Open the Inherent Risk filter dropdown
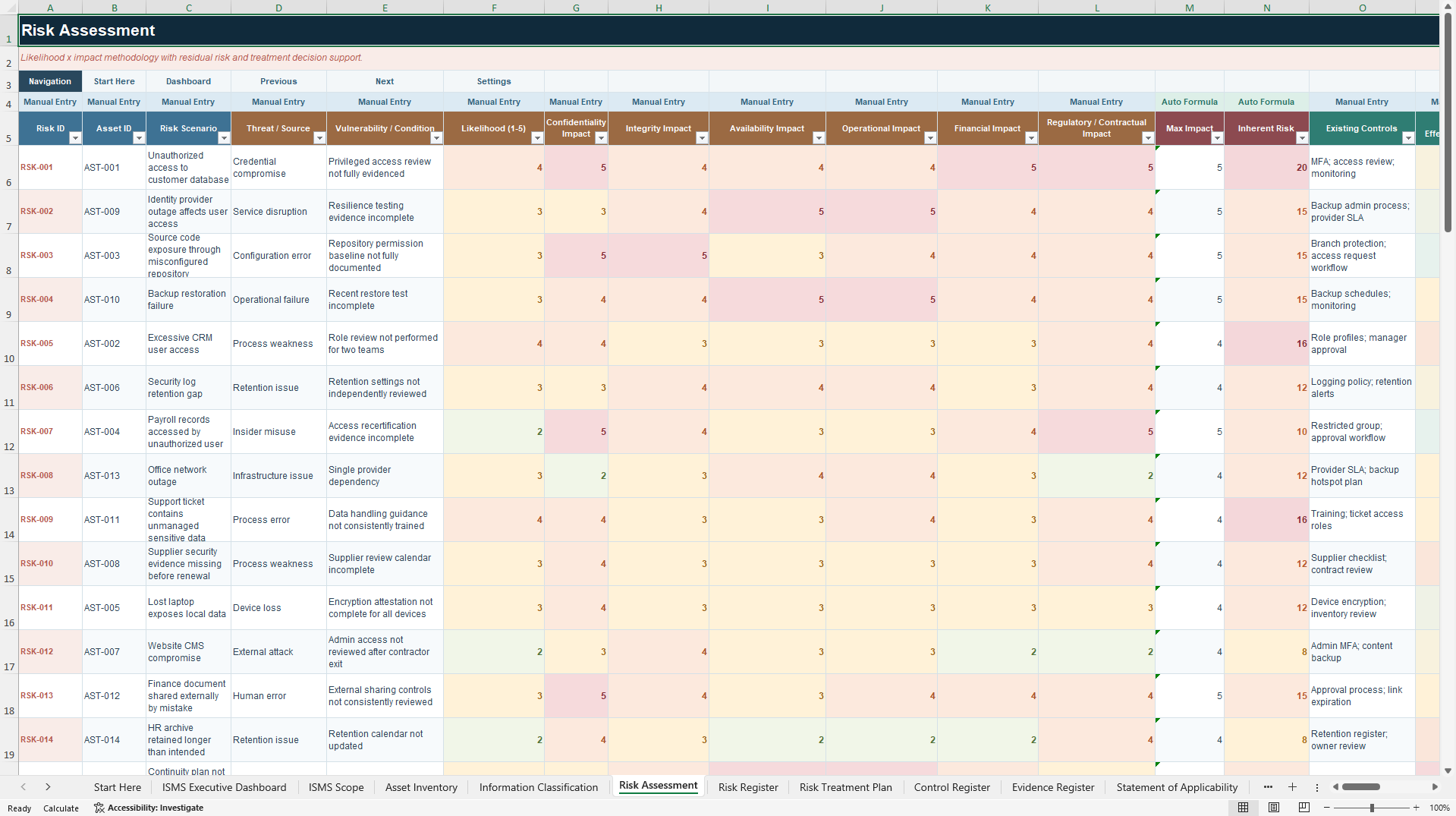Viewport: 1456px width, 816px height. click(1302, 138)
